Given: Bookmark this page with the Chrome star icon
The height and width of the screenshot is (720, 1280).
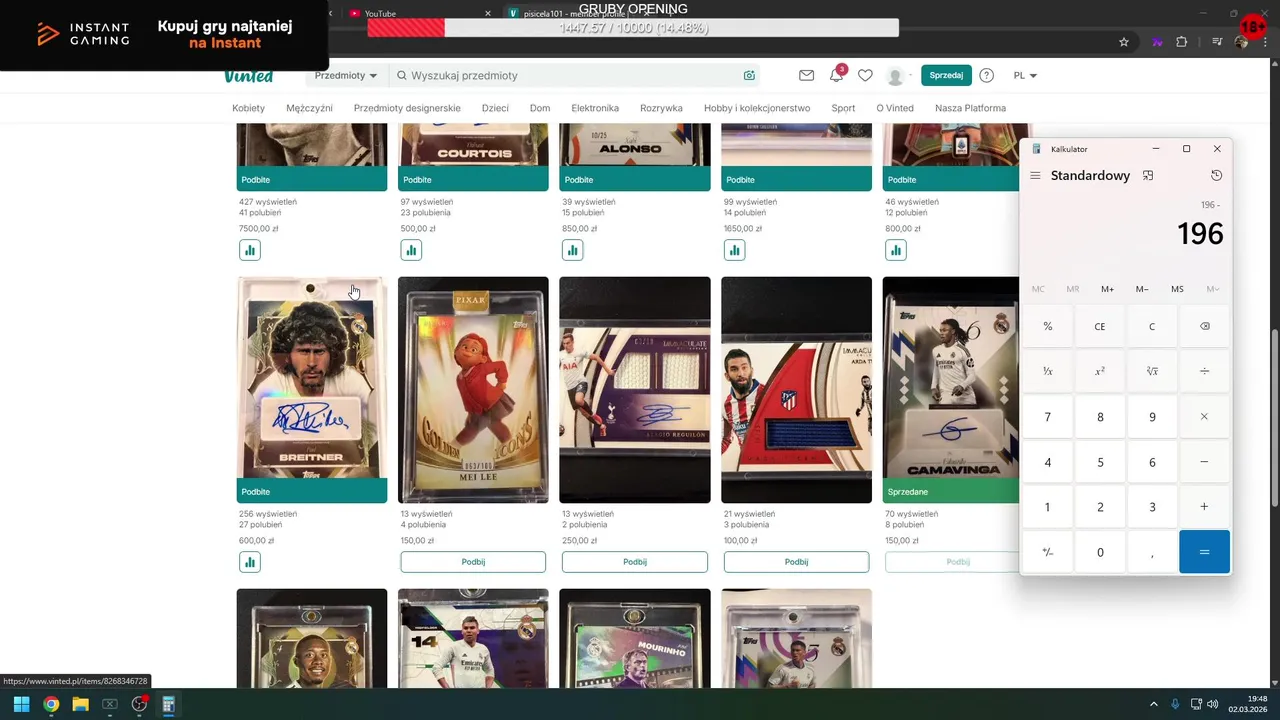Looking at the screenshot, I should 1124,42.
